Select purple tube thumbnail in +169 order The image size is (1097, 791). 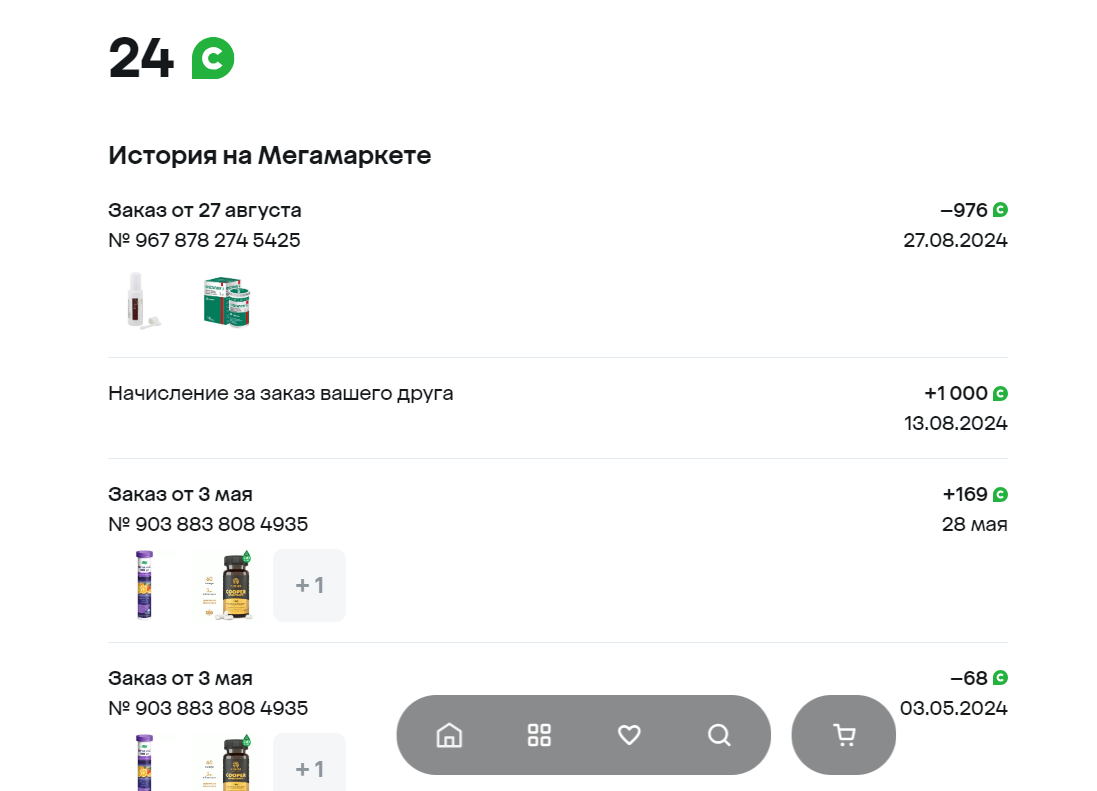coord(144,585)
